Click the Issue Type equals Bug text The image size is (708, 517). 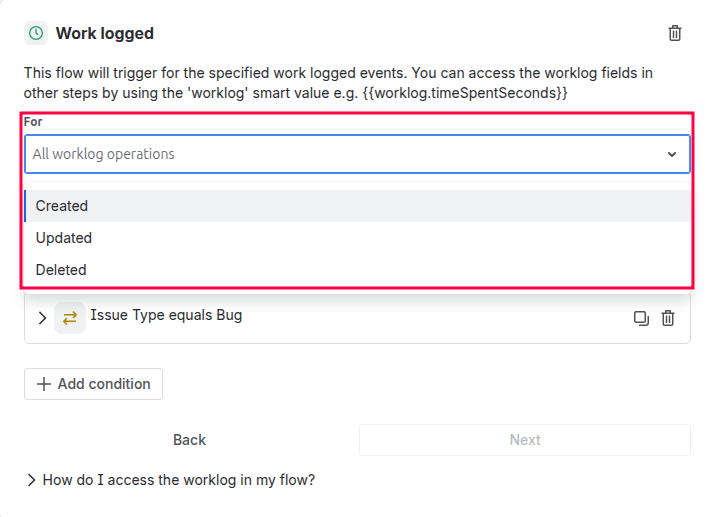tap(166, 315)
